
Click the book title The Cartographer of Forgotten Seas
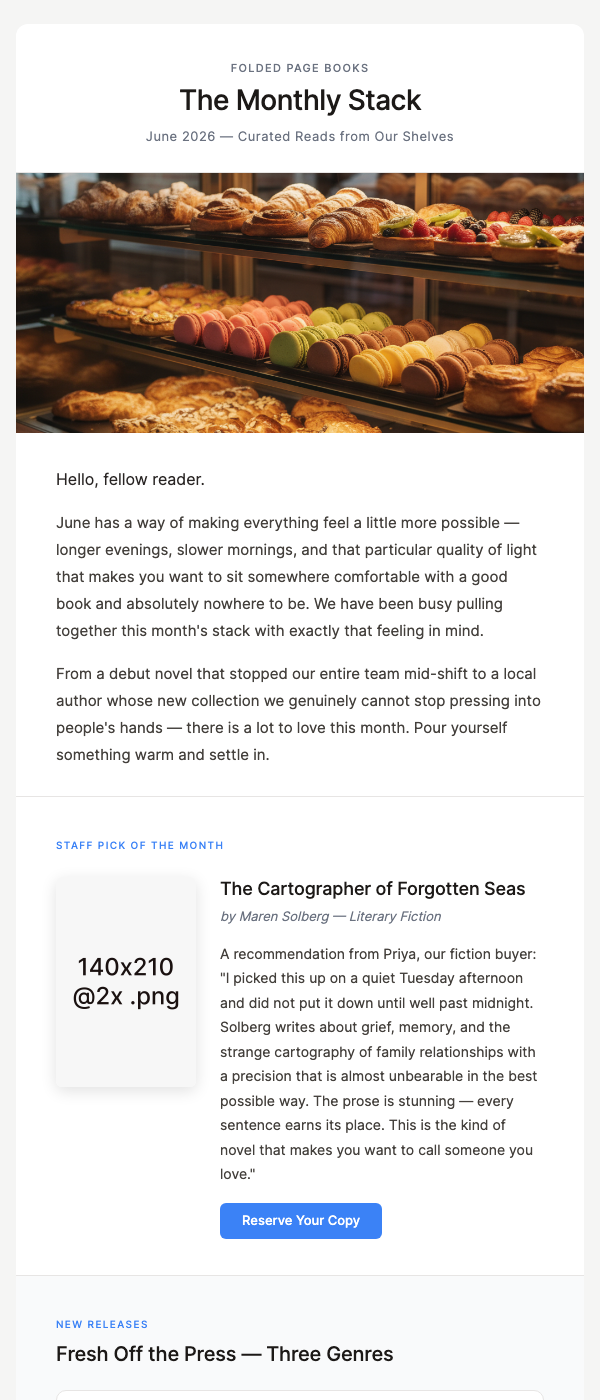click(x=372, y=888)
